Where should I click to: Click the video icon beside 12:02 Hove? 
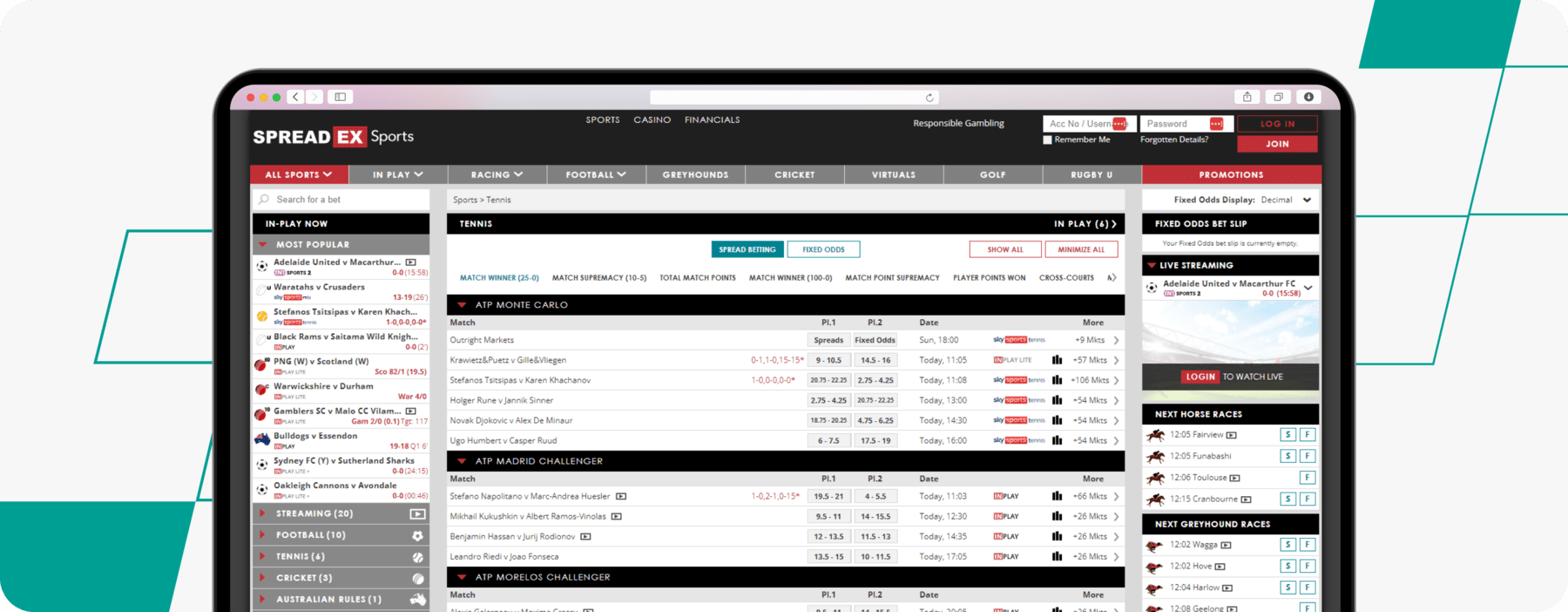tap(1220, 567)
